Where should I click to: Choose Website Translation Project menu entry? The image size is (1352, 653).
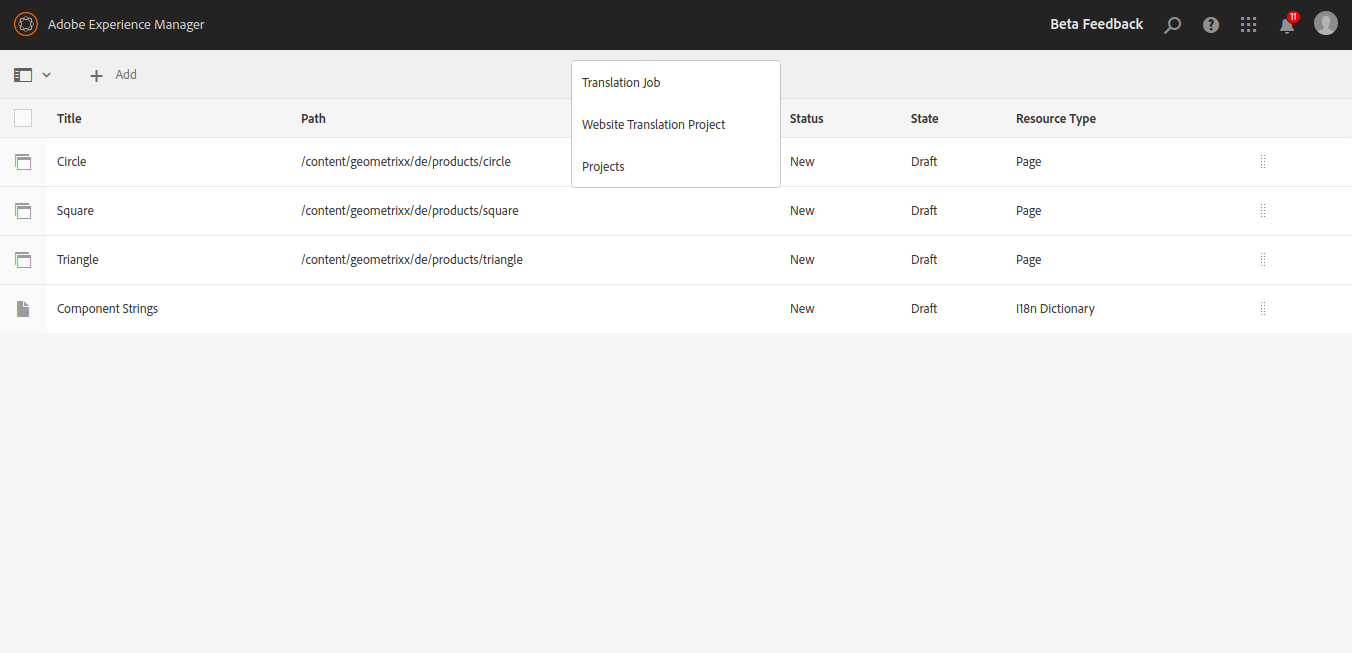tap(653, 125)
